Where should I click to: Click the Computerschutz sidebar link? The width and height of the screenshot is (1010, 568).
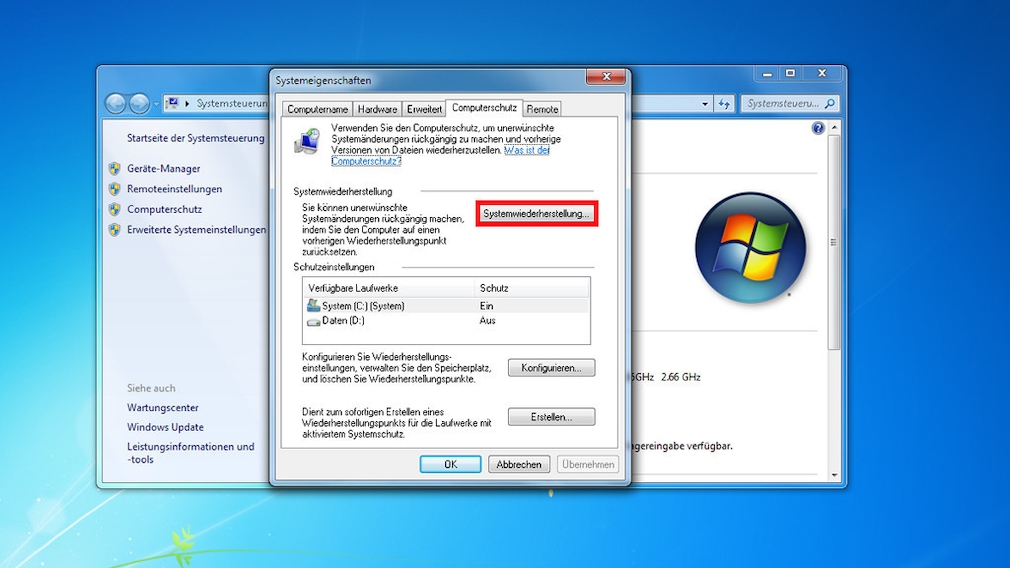coord(164,209)
